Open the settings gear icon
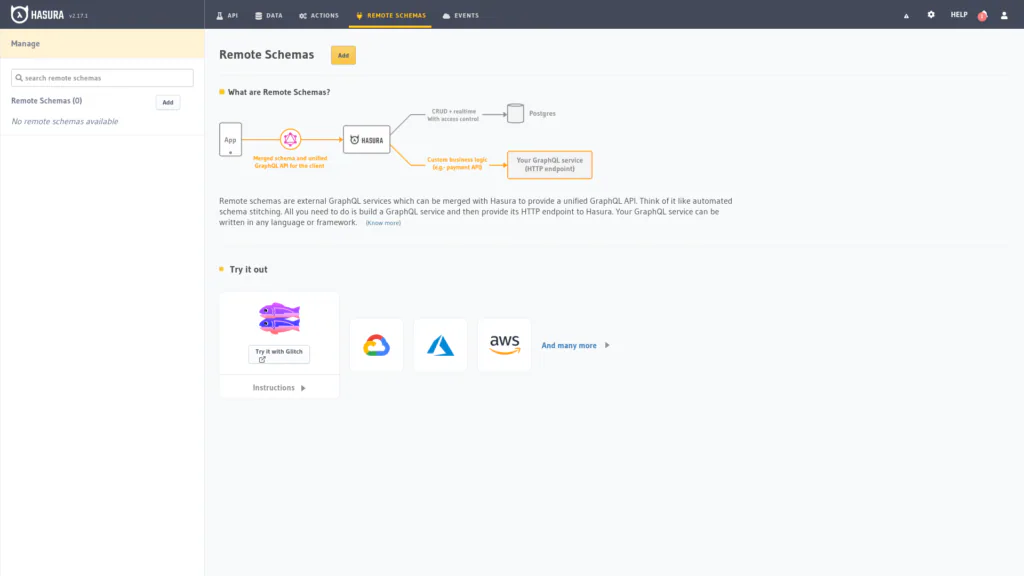Viewport: 1024px width, 576px height. click(x=931, y=14)
